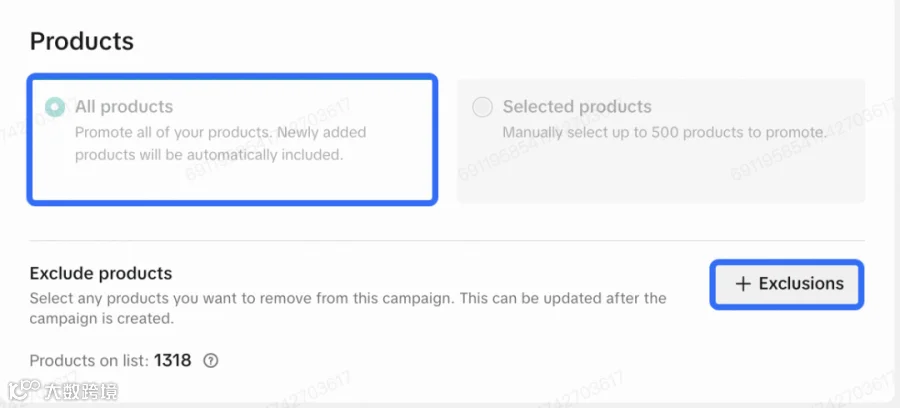Viewport: 900px width, 408px height.
Task: Click the "Products" section heading
Action: pos(82,41)
